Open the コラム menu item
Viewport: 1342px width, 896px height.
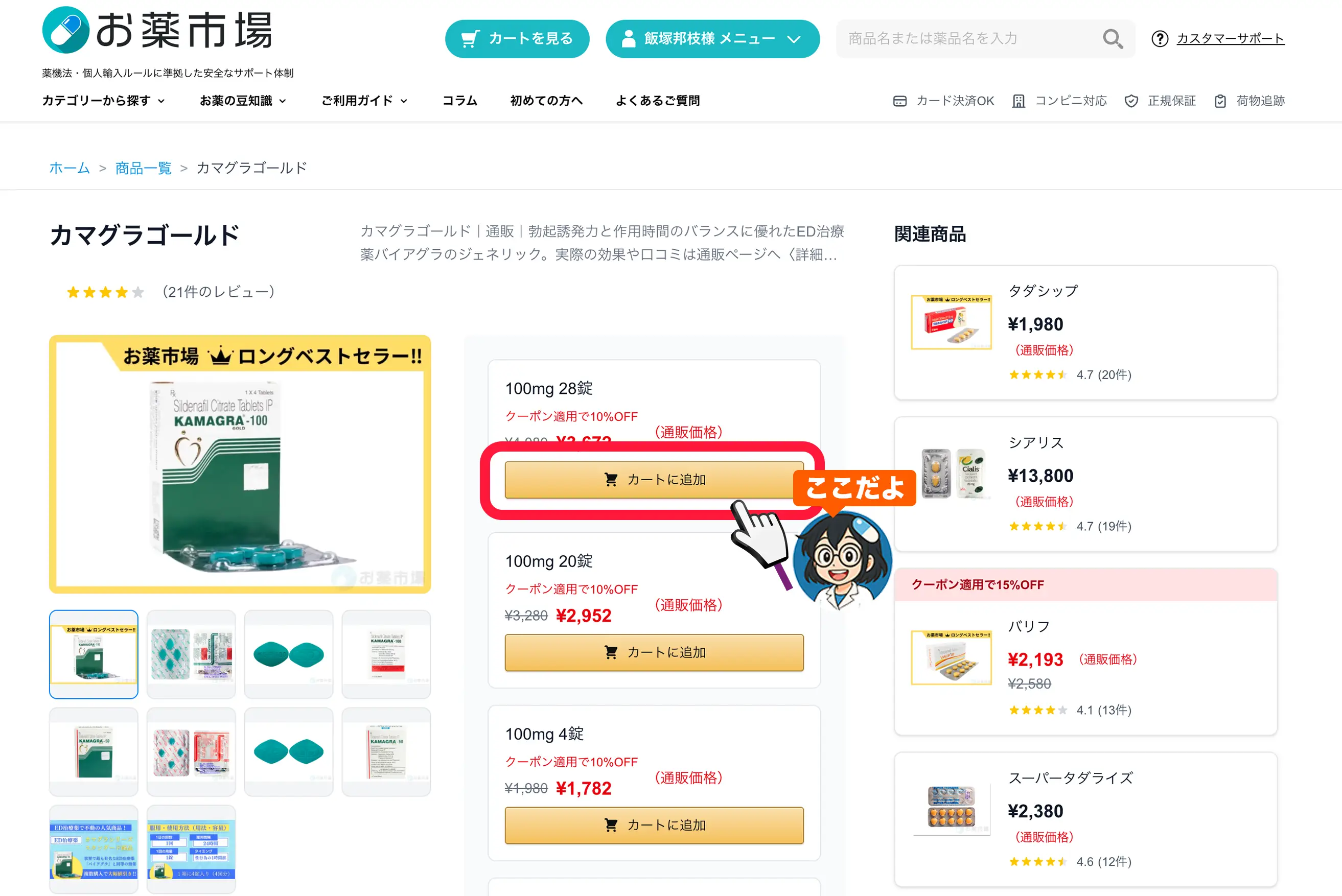click(459, 101)
